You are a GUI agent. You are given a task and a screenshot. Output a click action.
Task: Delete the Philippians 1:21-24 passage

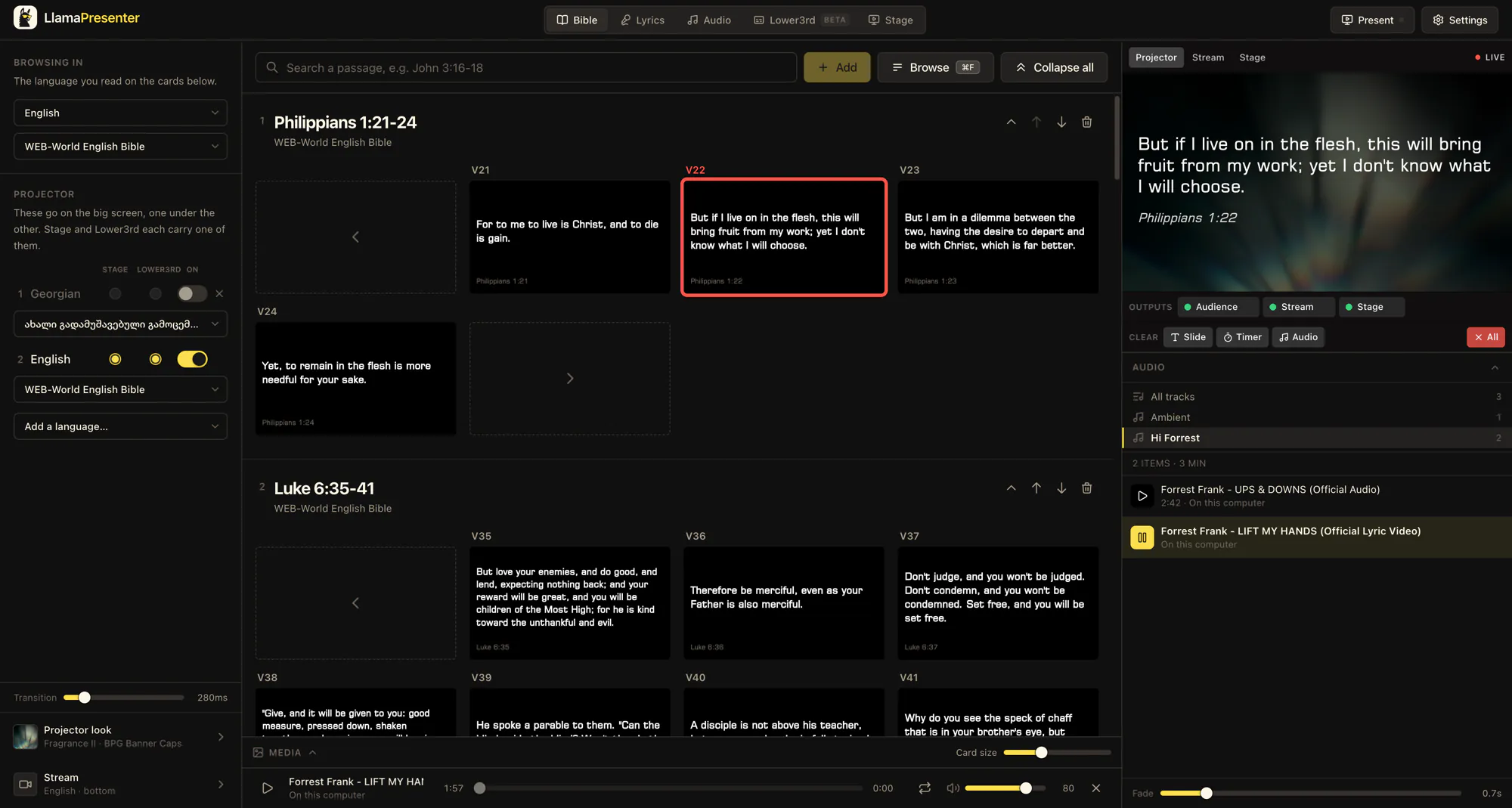pyautogui.click(x=1086, y=122)
